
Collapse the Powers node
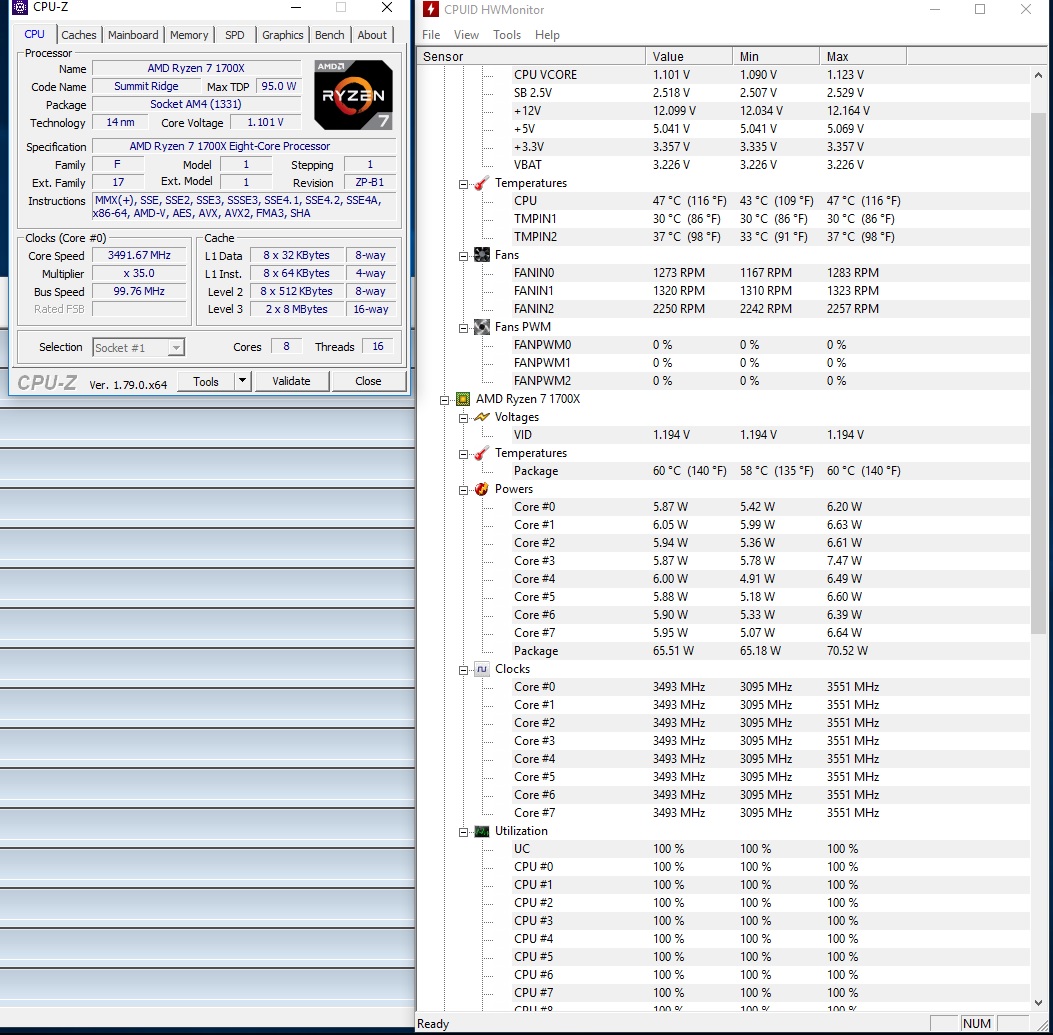(x=463, y=490)
